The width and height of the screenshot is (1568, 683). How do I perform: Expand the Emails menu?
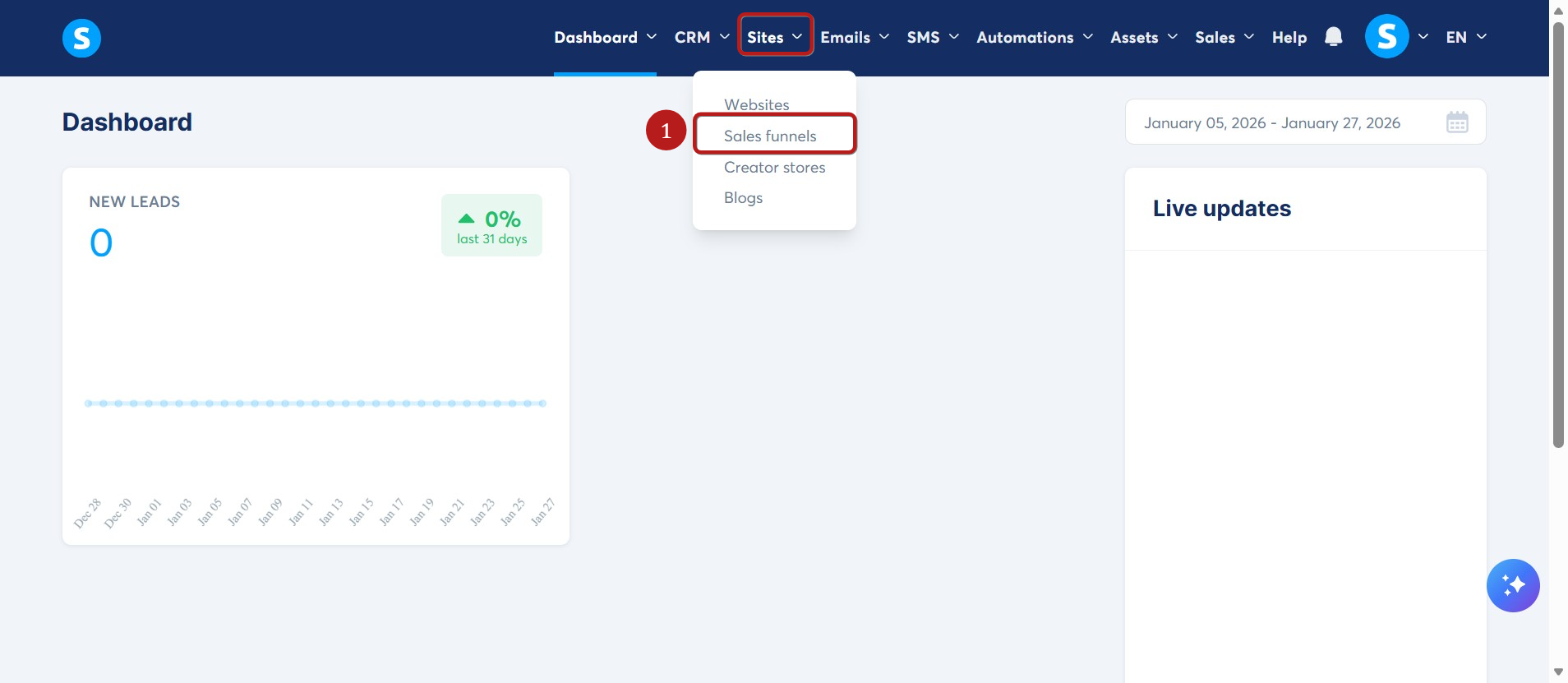(855, 37)
